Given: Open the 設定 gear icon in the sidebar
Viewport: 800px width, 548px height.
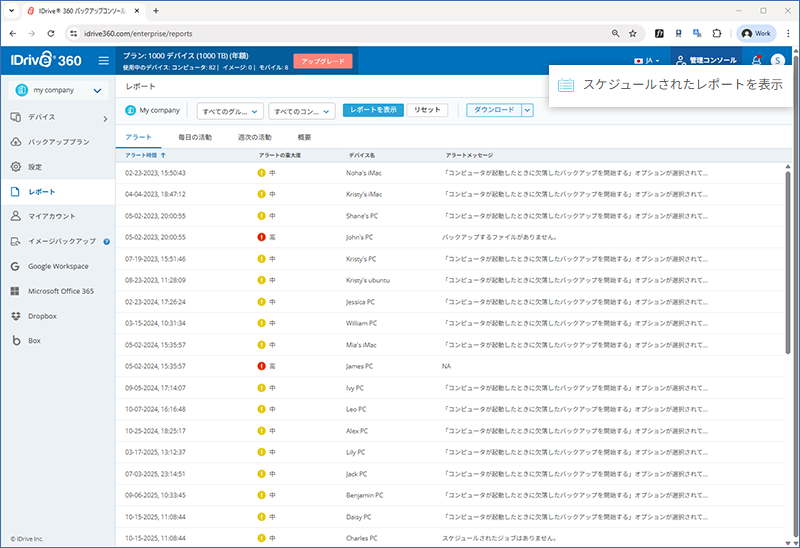Looking at the screenshot, I should 16,166.
